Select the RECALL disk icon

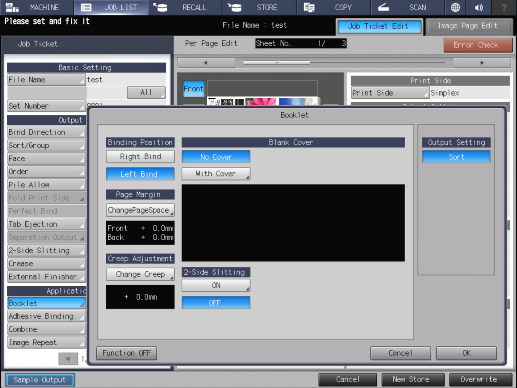(x=160, y=7)
